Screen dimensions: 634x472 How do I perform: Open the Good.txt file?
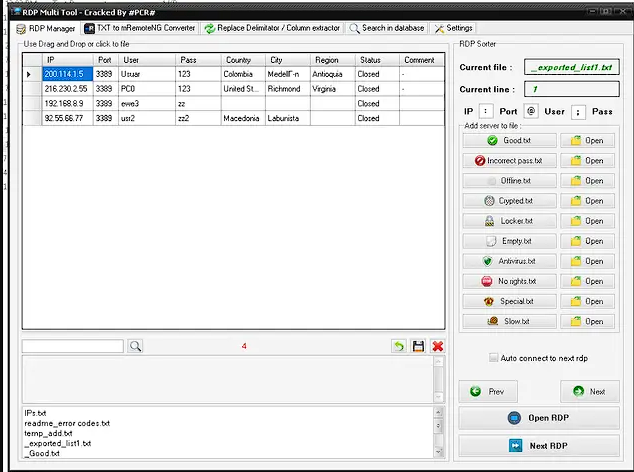[588, 140]
